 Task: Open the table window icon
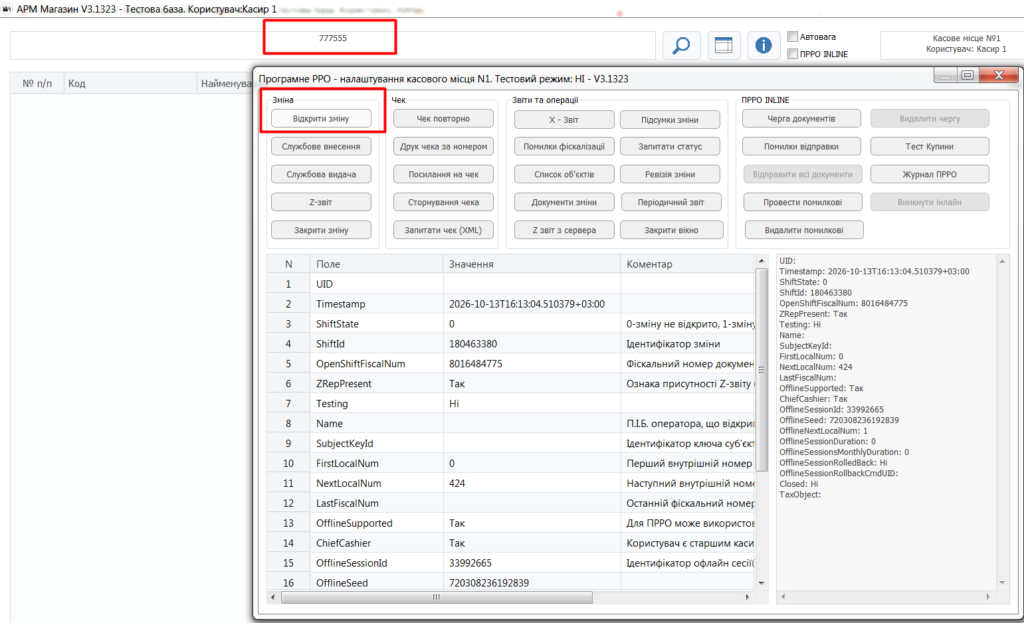click(x=724, y=46)
